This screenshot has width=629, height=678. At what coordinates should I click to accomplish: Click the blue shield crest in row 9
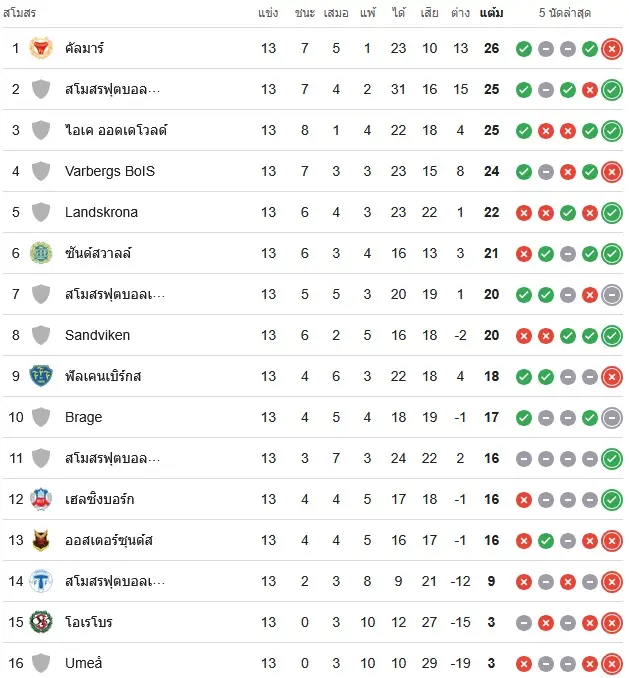(x=41, y=376)
